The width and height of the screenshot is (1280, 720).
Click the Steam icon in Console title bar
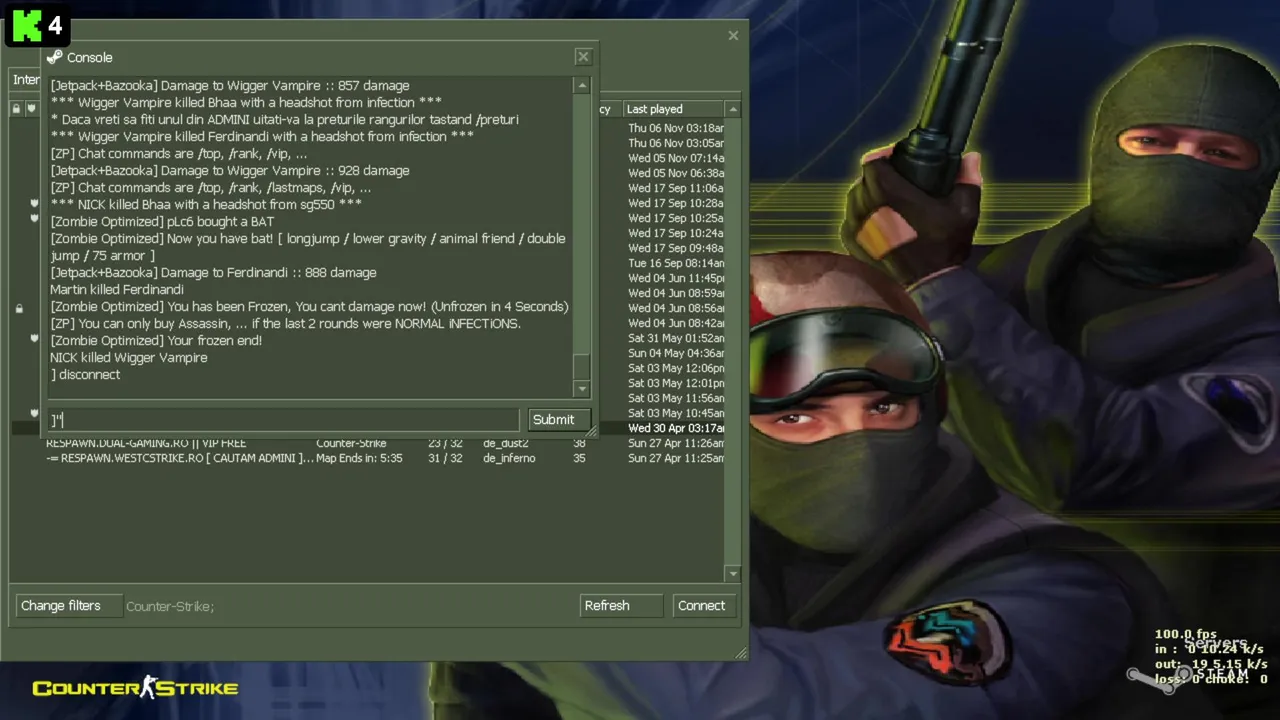tap(55, 57)
